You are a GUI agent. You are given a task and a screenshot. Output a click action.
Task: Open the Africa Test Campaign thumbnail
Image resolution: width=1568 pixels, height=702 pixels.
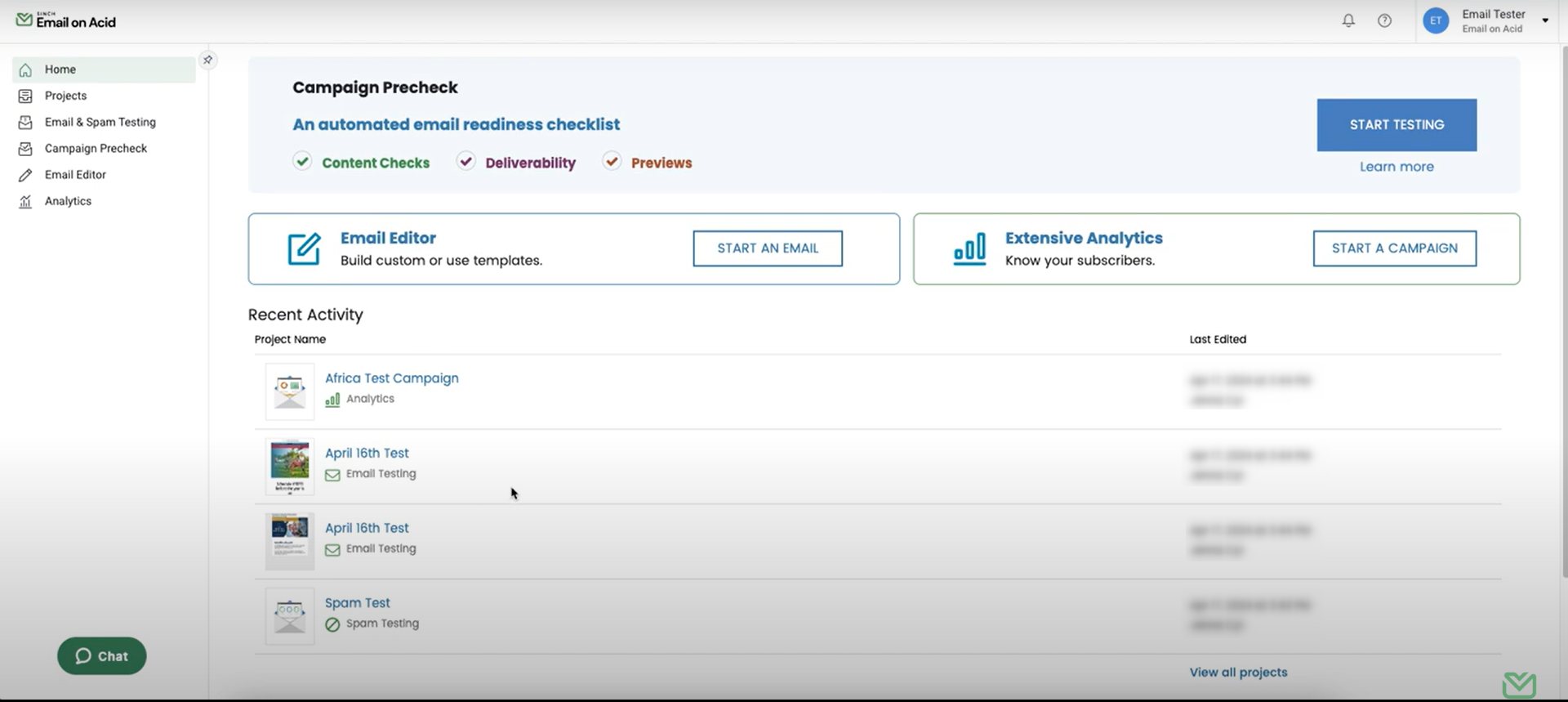[x=290, y=391]
